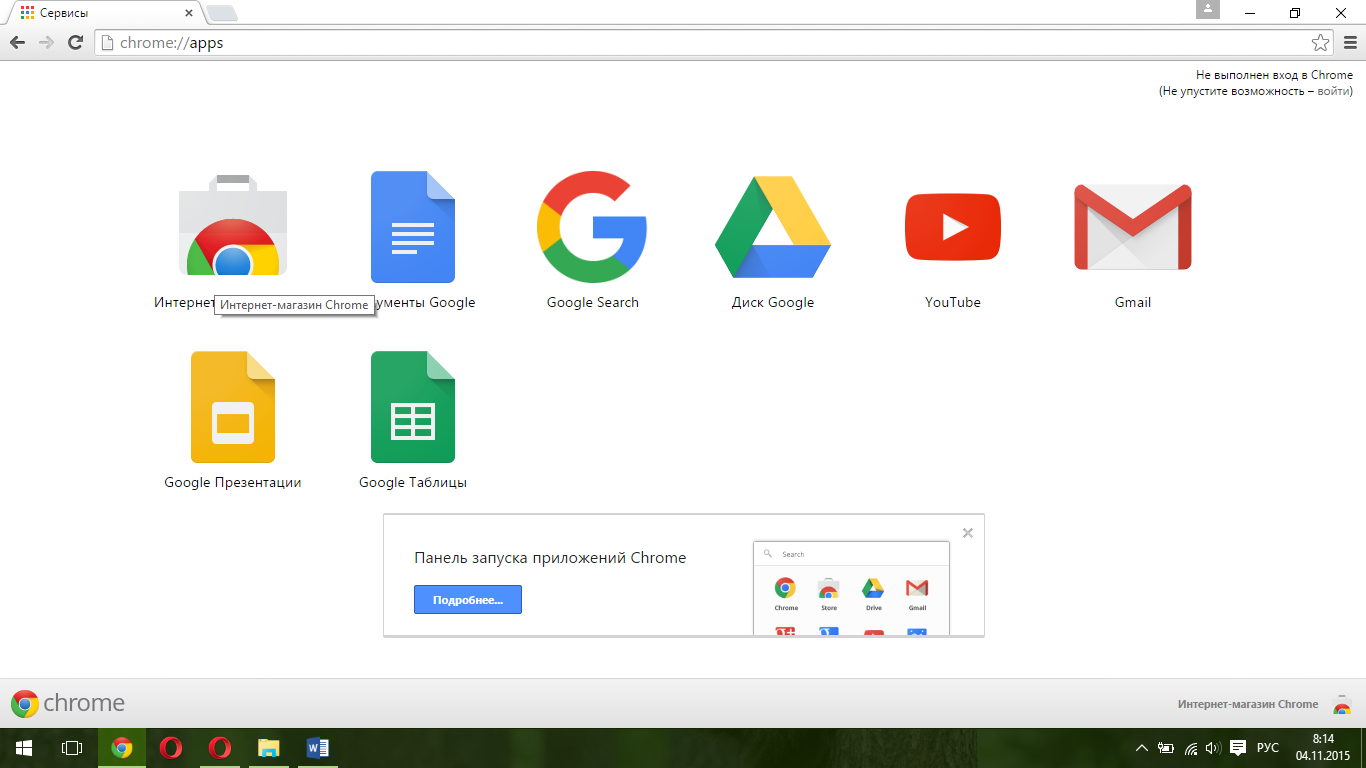Open the Chrome Web Store app icon
The height and width of the screenshot is (768, 1366).
click(x=233, y=226)
